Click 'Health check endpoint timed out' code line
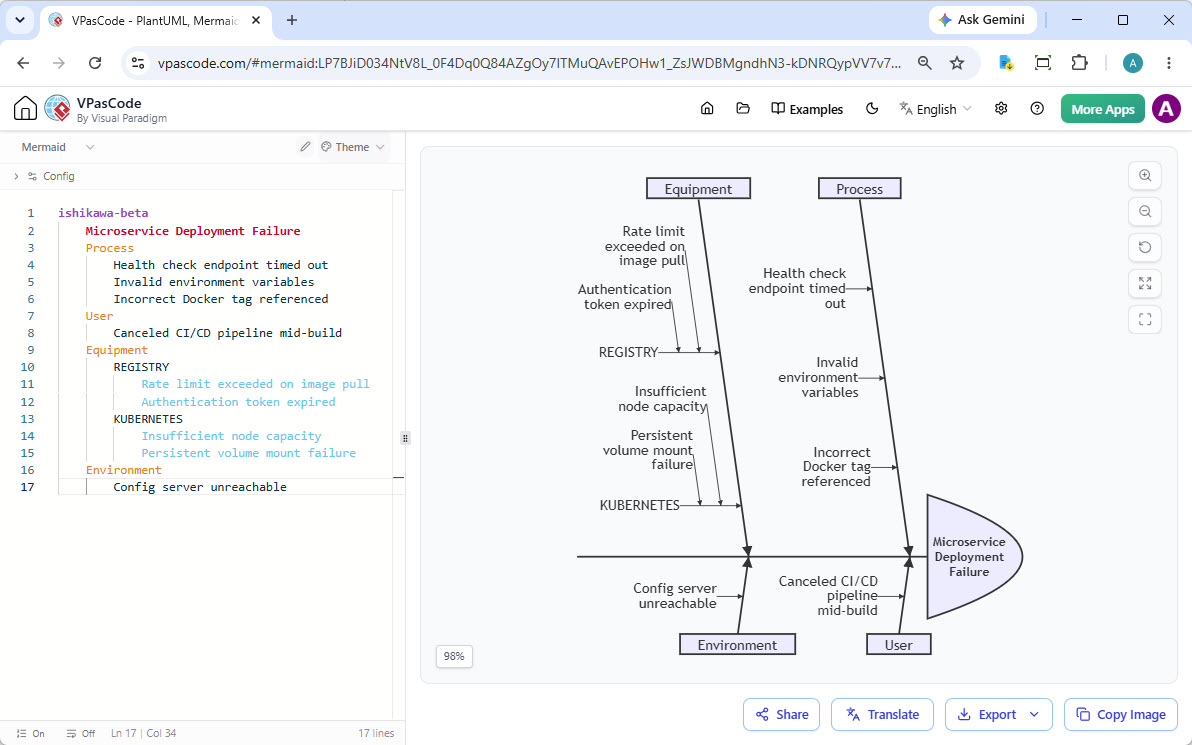Image resolution: width=1192 pixels, height=745 pixels. 220,265
